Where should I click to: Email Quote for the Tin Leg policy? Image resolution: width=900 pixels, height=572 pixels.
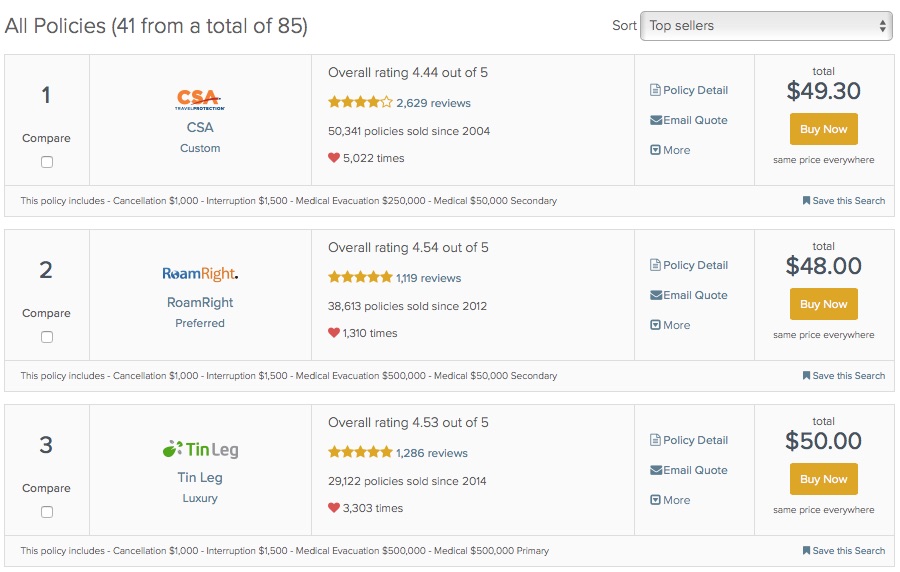(x=689, y=470)
